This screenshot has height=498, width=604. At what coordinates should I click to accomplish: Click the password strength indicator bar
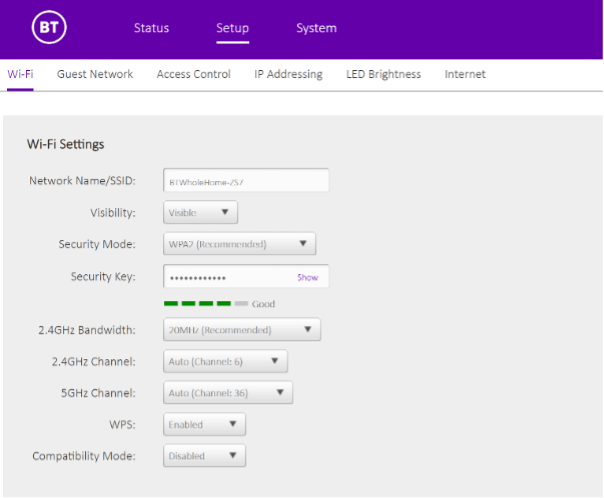206,303
